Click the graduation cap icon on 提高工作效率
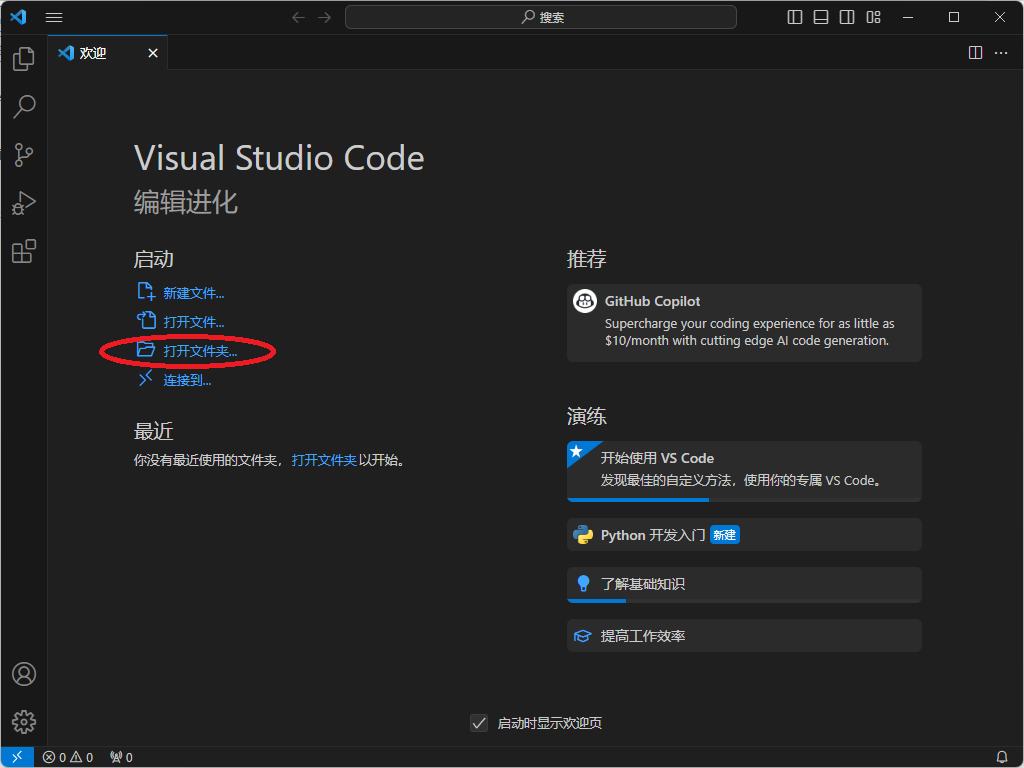 pos(583,636)
